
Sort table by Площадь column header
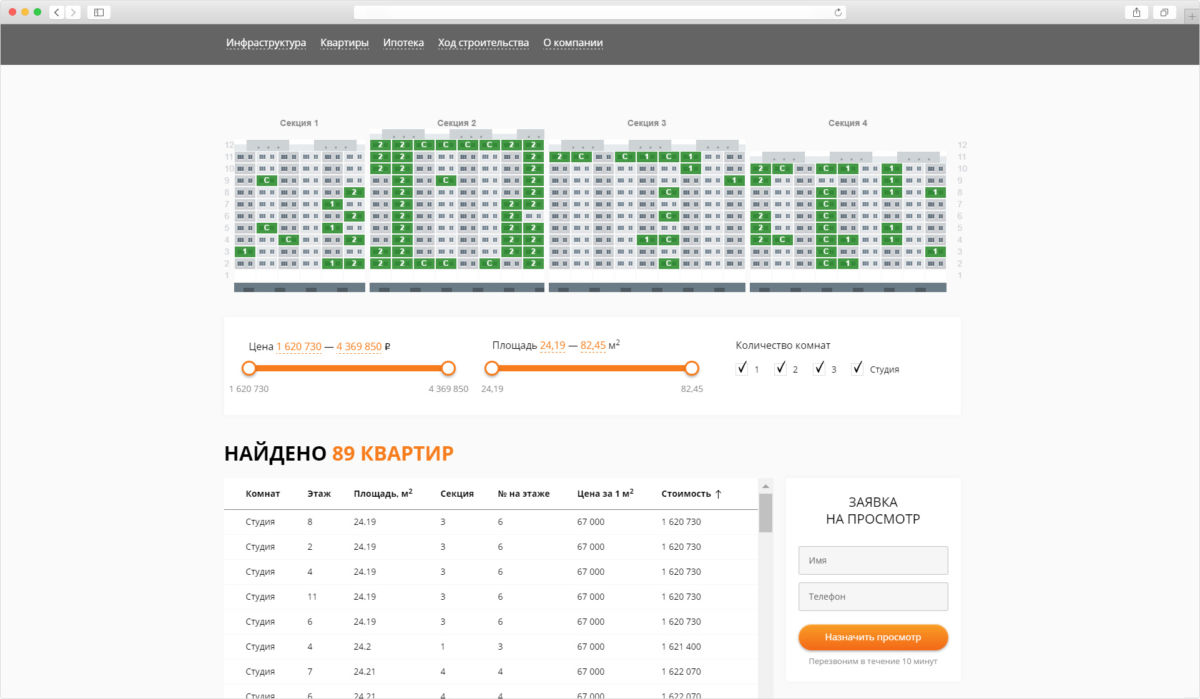pyautogui.click(x=383, y=493)
